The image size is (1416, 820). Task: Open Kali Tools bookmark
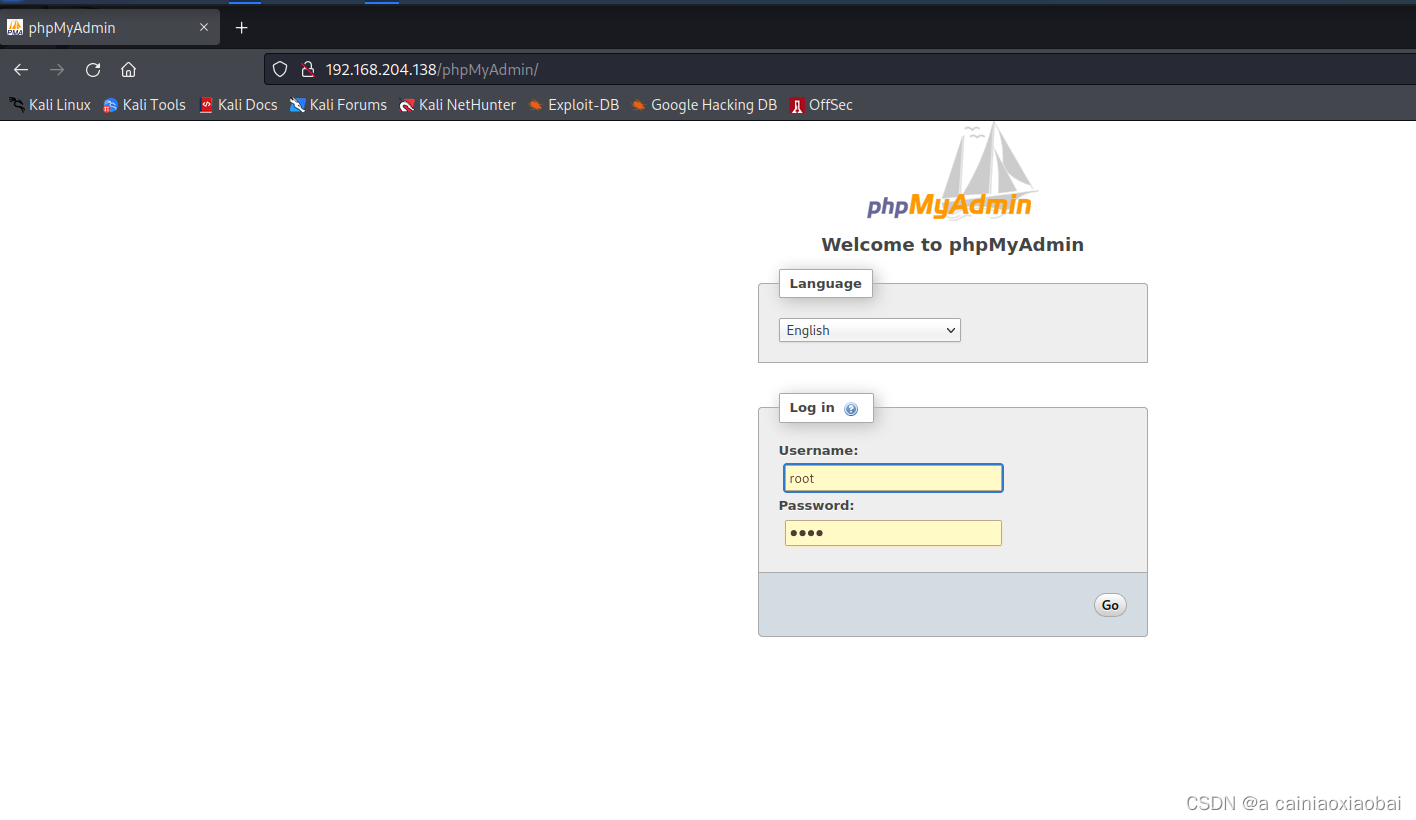coord(144,105)
